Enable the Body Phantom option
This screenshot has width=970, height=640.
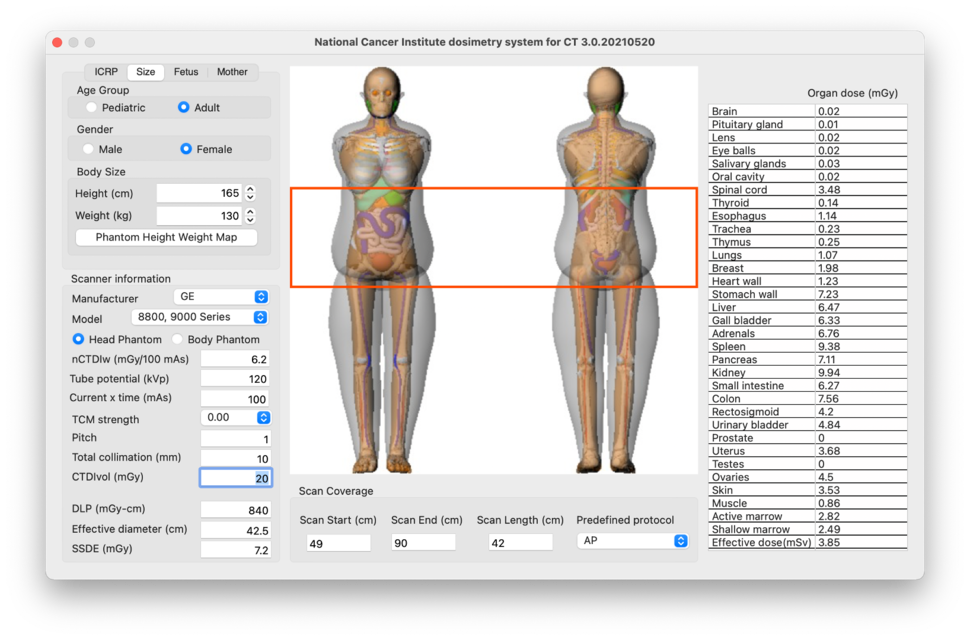(178, 340)
